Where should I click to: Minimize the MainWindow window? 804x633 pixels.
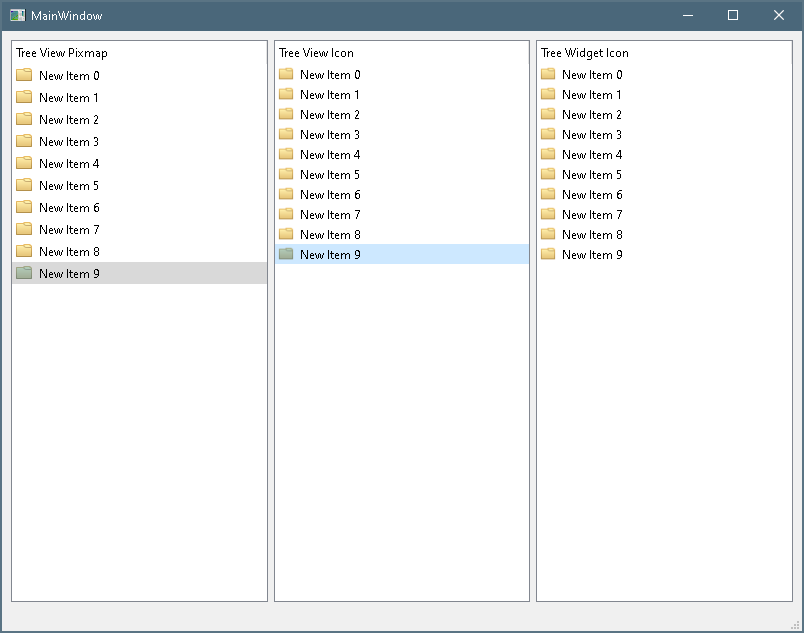click(x=688, y=15)
